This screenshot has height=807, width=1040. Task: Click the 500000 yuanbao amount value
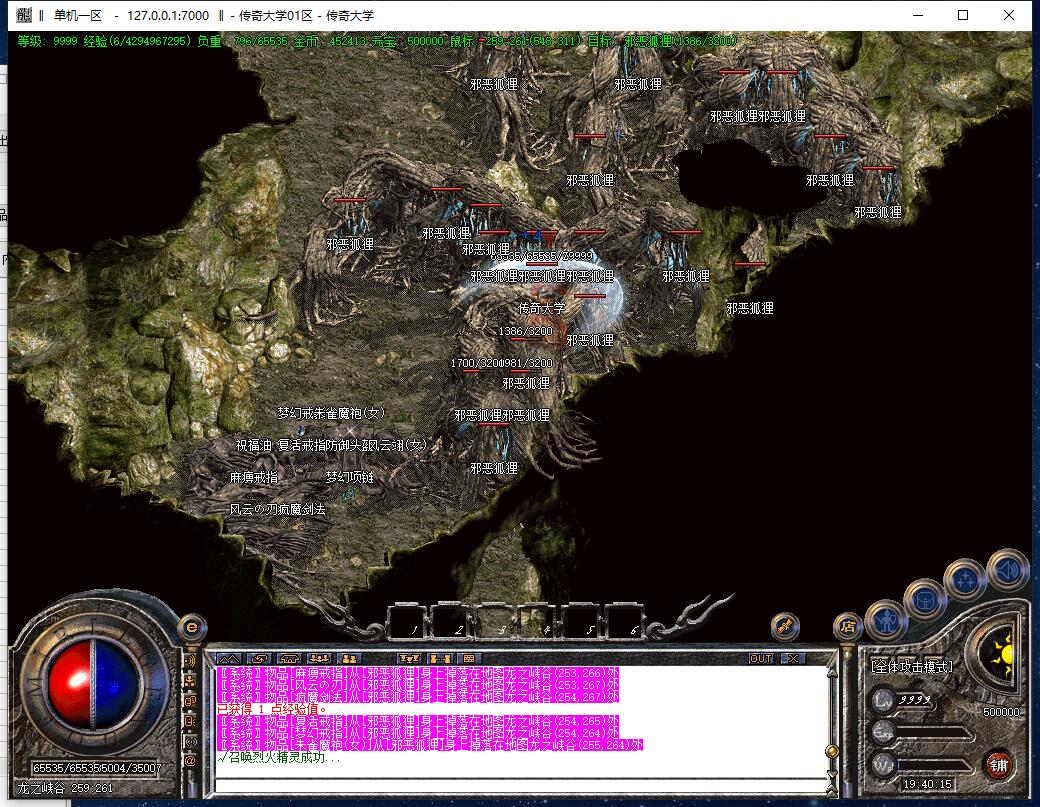1001,712
